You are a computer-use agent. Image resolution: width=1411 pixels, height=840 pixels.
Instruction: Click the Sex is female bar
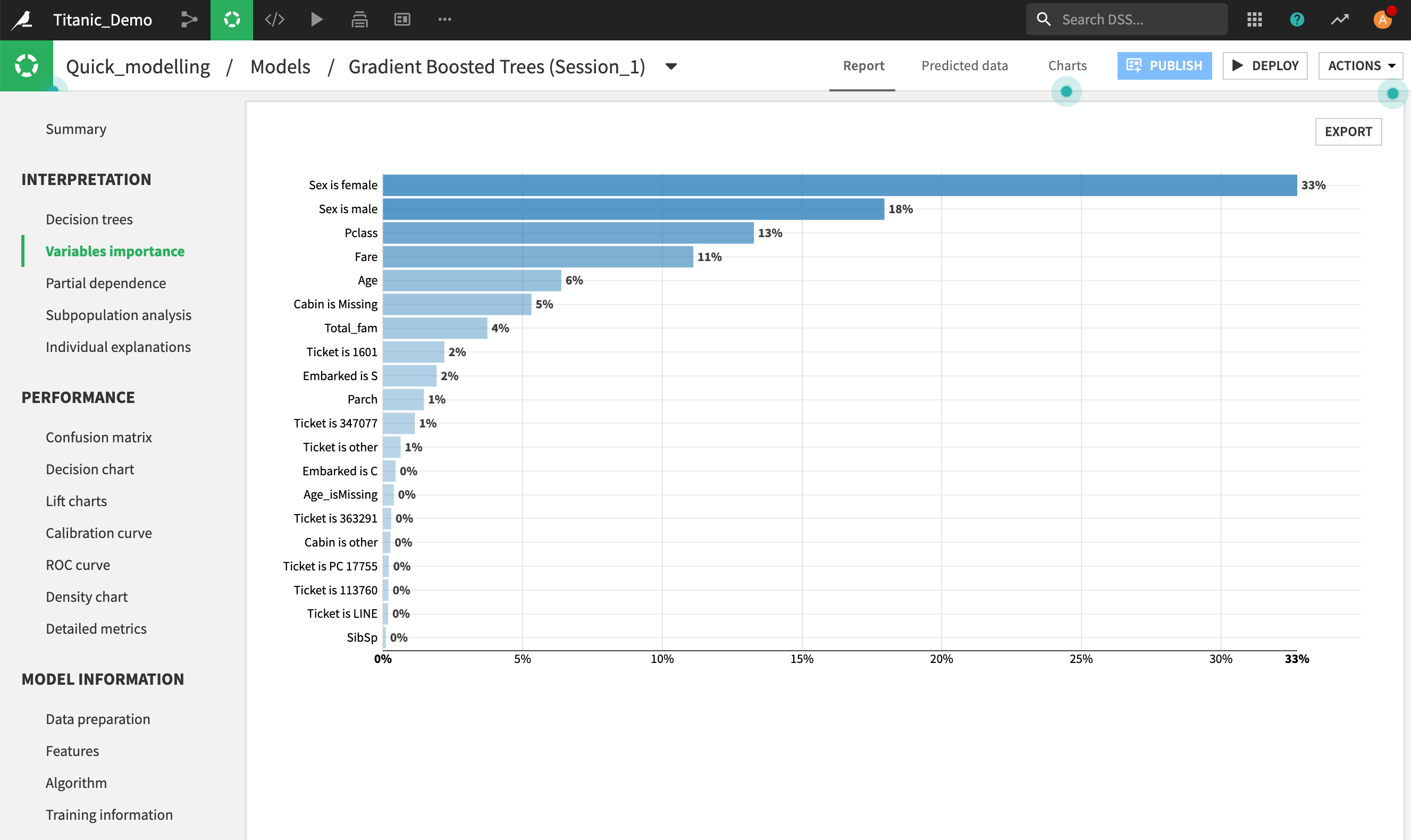click(x=839, y=185)
